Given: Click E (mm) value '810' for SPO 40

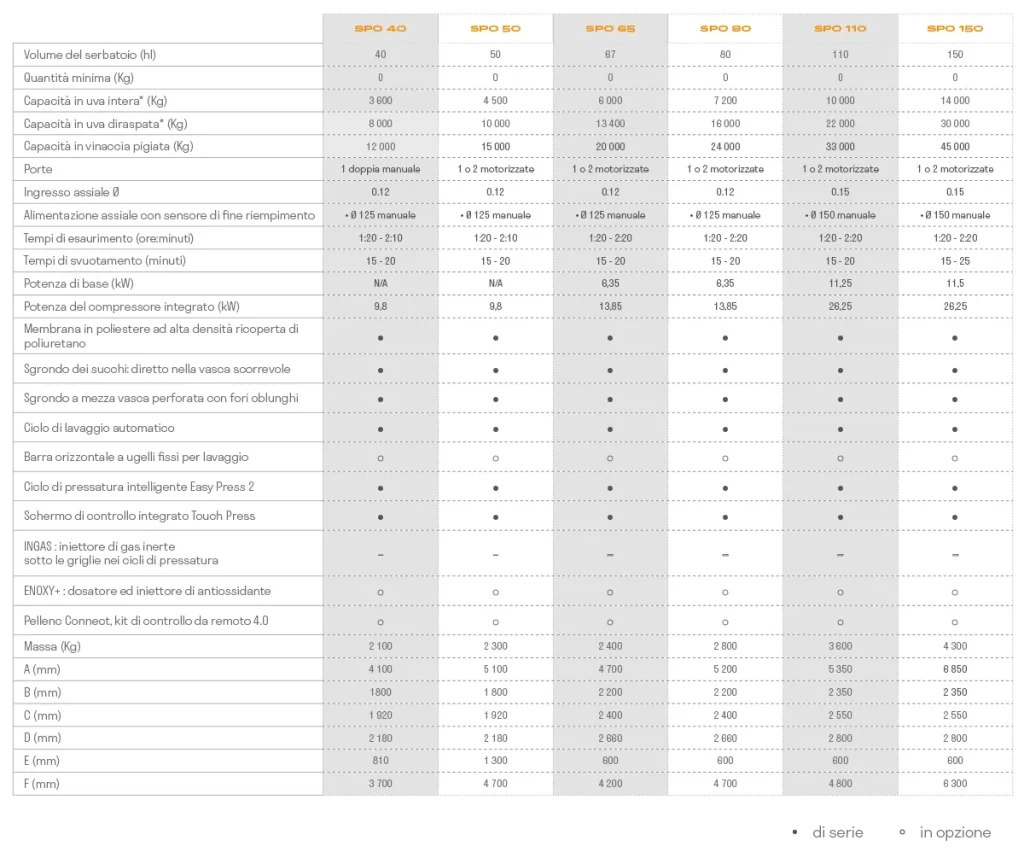Looking at the screenshot, I should [380, 761].
